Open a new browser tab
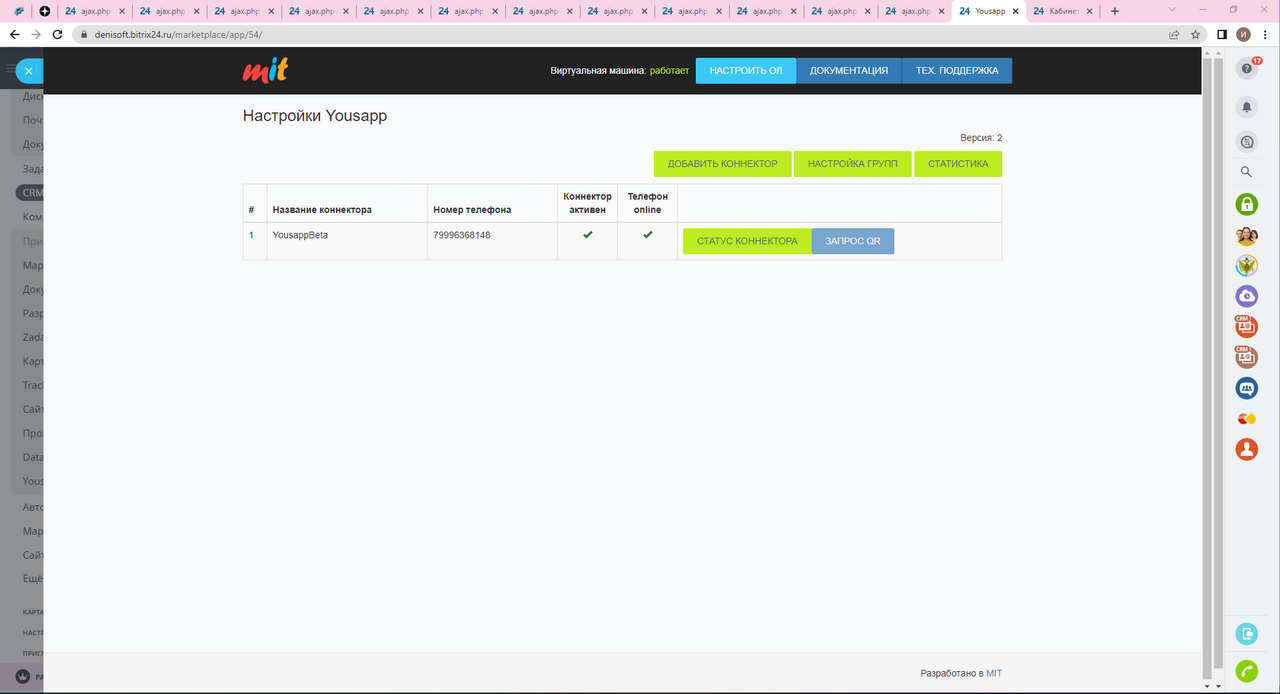 (x=1115, y=11)
